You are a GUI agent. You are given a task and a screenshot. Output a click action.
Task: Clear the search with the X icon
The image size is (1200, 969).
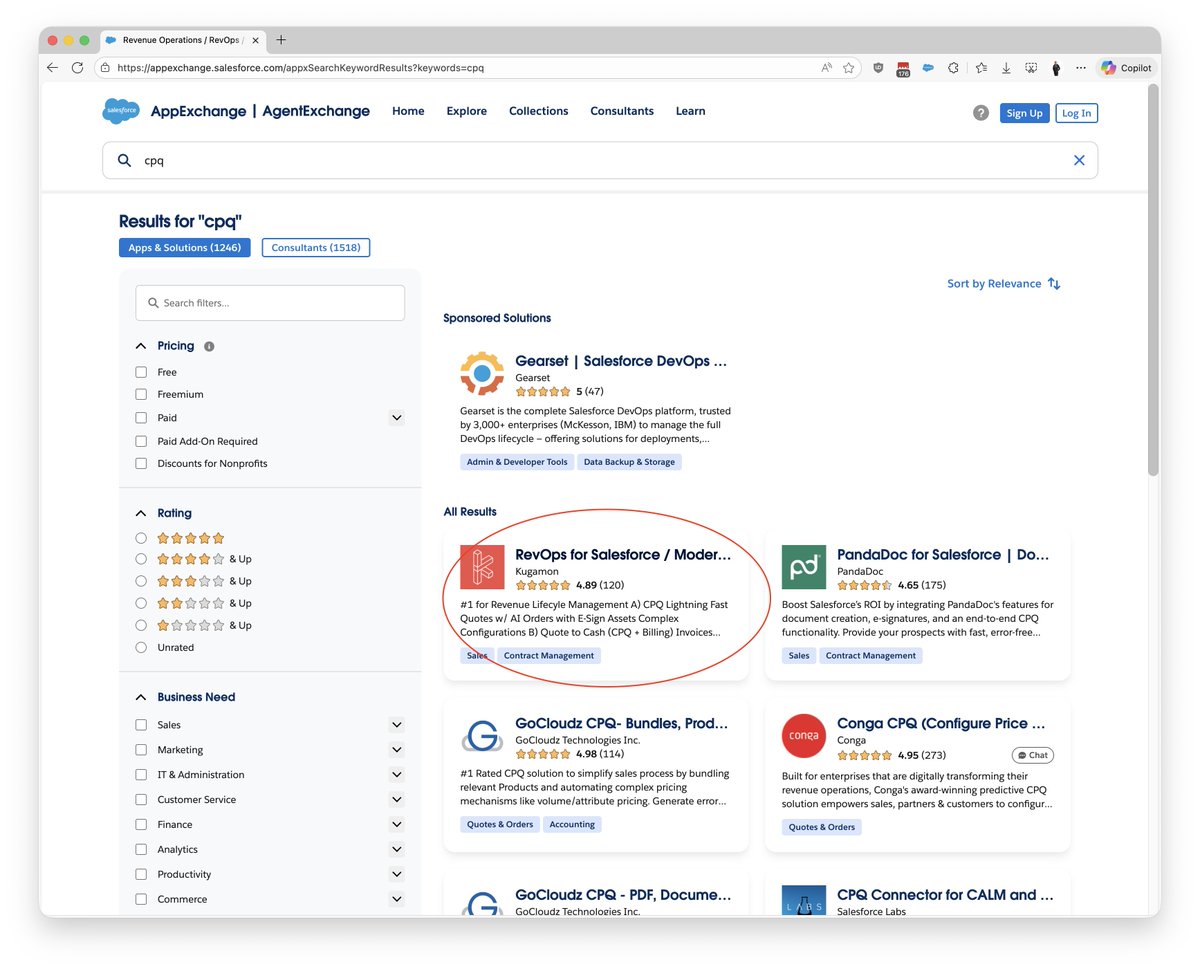[1079, 160]
